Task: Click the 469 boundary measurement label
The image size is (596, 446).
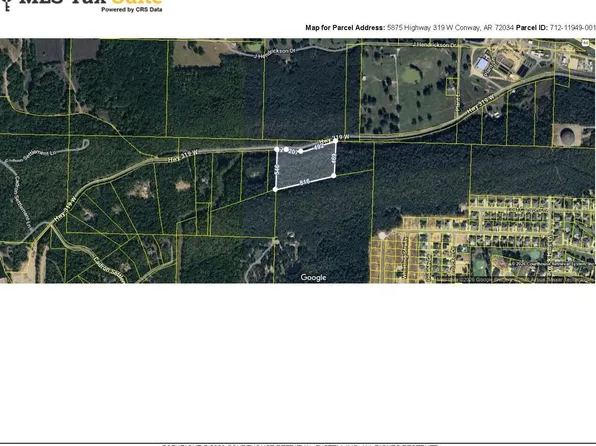Action: [x=334, y=158]
